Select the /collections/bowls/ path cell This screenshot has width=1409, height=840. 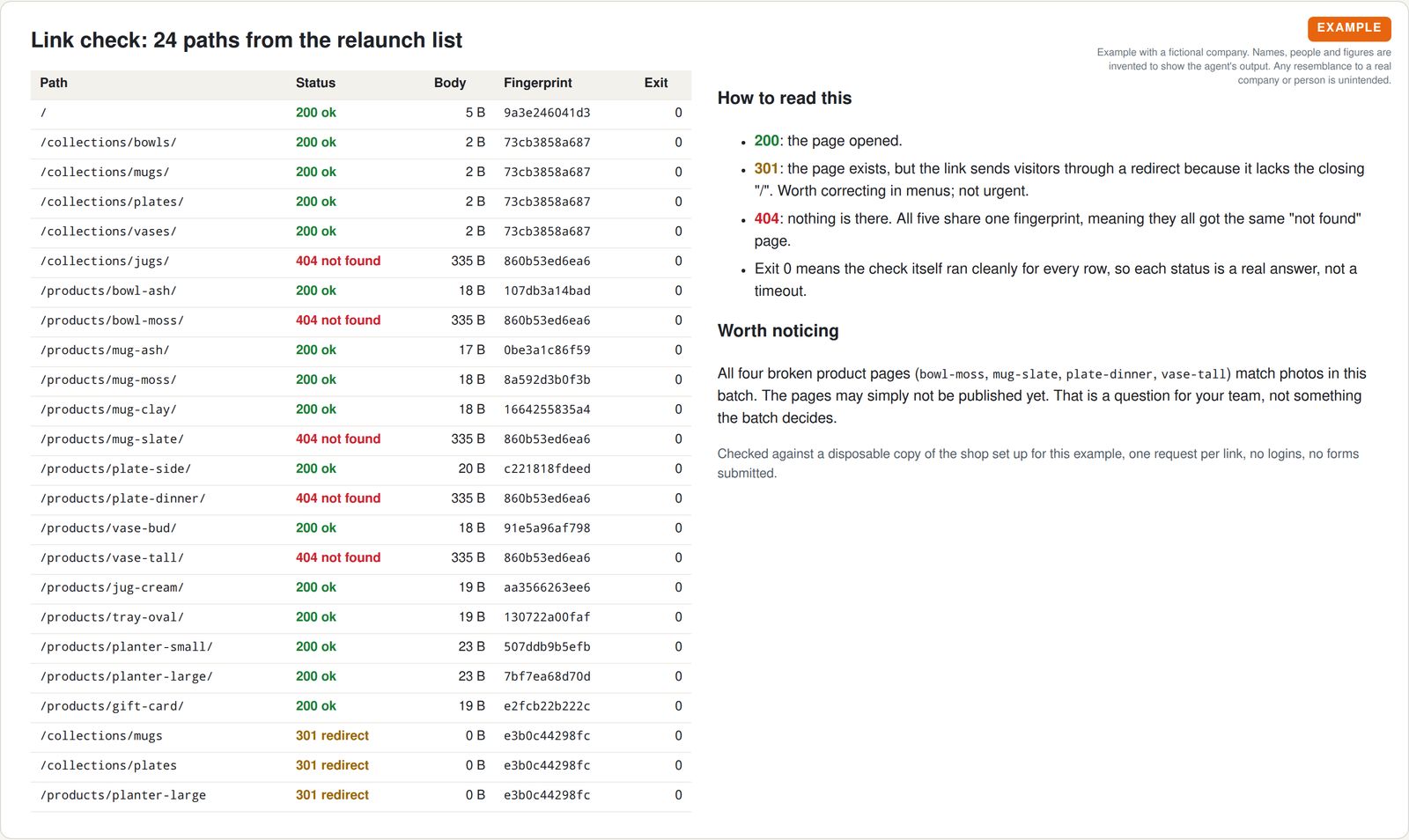coord(108,143)
